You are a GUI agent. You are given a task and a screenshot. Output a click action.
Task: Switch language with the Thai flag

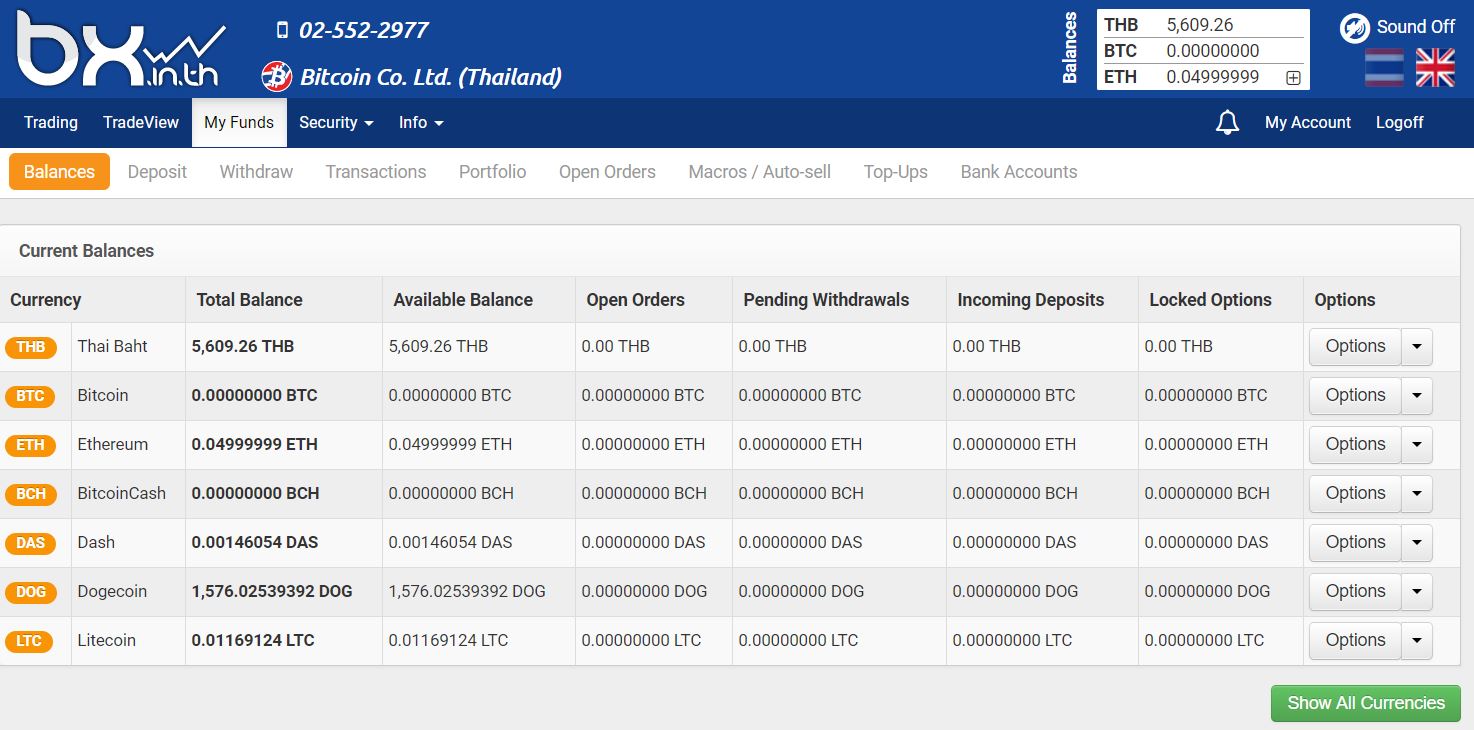tap(1384, 68)
